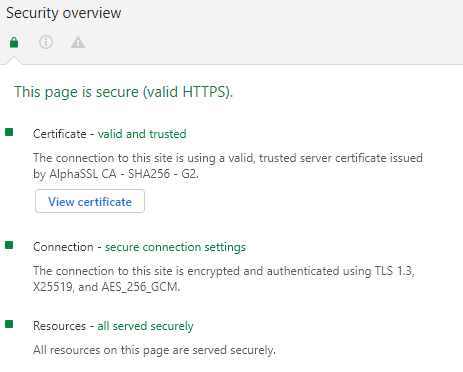This screenshot has height=372, width=463.
Task: Click the selected-state pointer below padlock
Action: pyautogui.click(x=14, y=60)
